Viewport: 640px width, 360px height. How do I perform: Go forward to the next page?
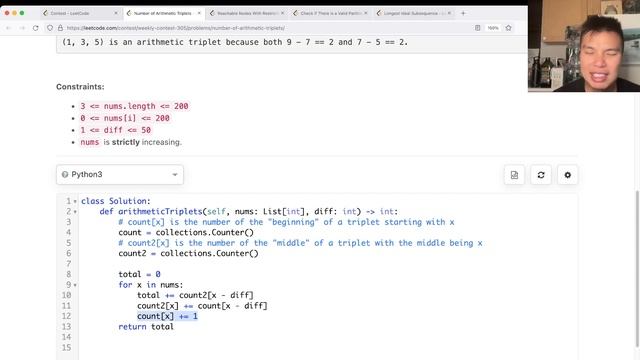pos(22,28)
